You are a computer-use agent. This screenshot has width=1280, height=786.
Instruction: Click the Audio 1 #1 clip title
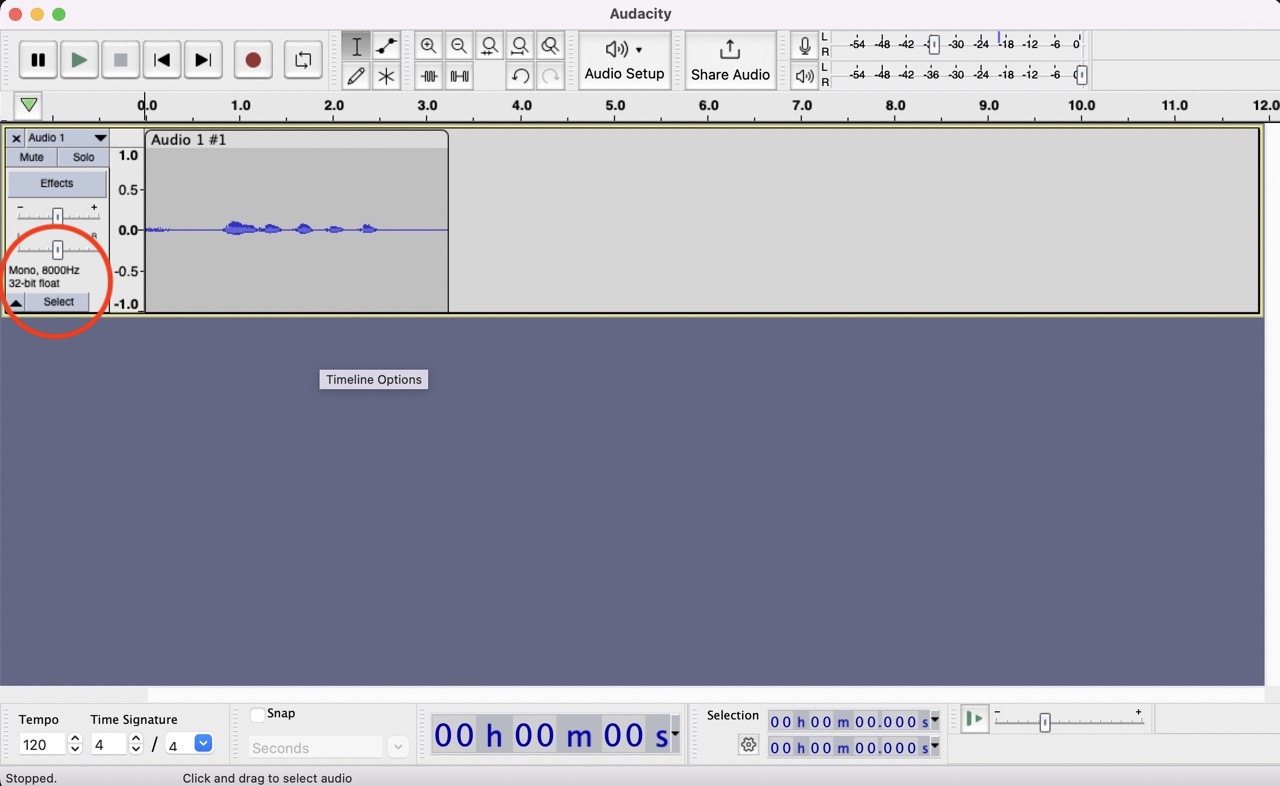[189, 140]
